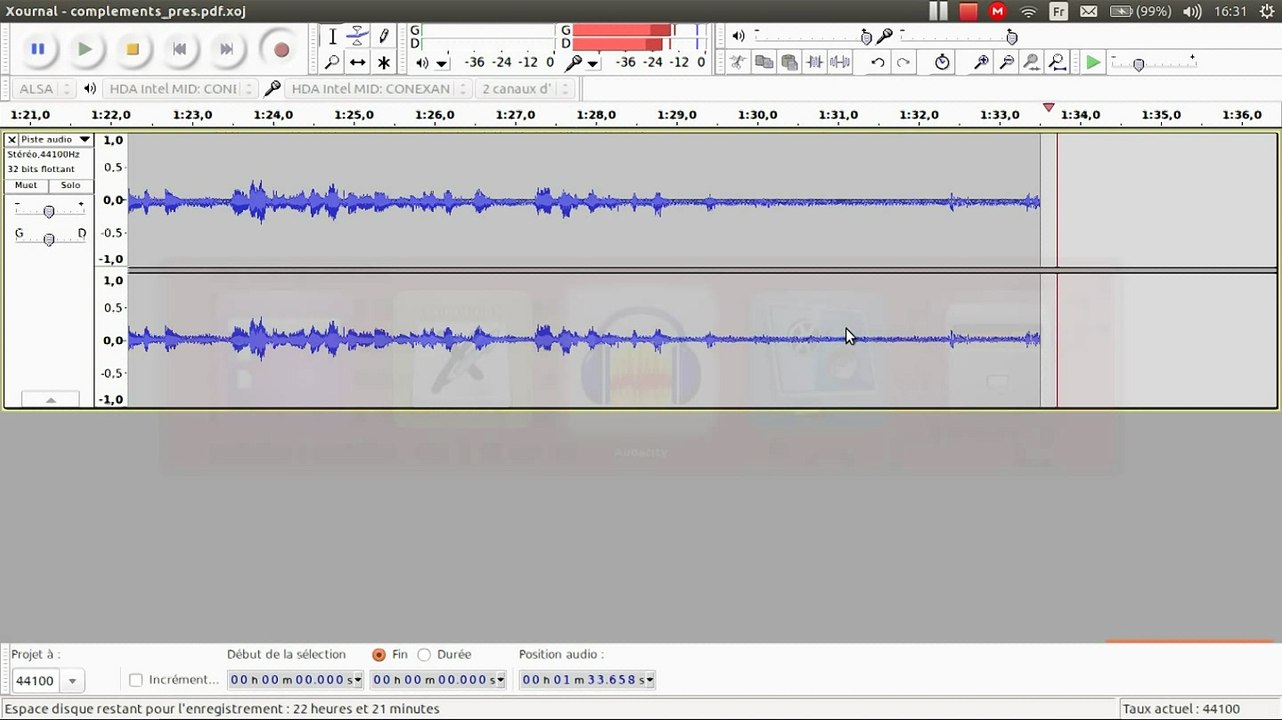Pause the recording with the Pause button

37,49
